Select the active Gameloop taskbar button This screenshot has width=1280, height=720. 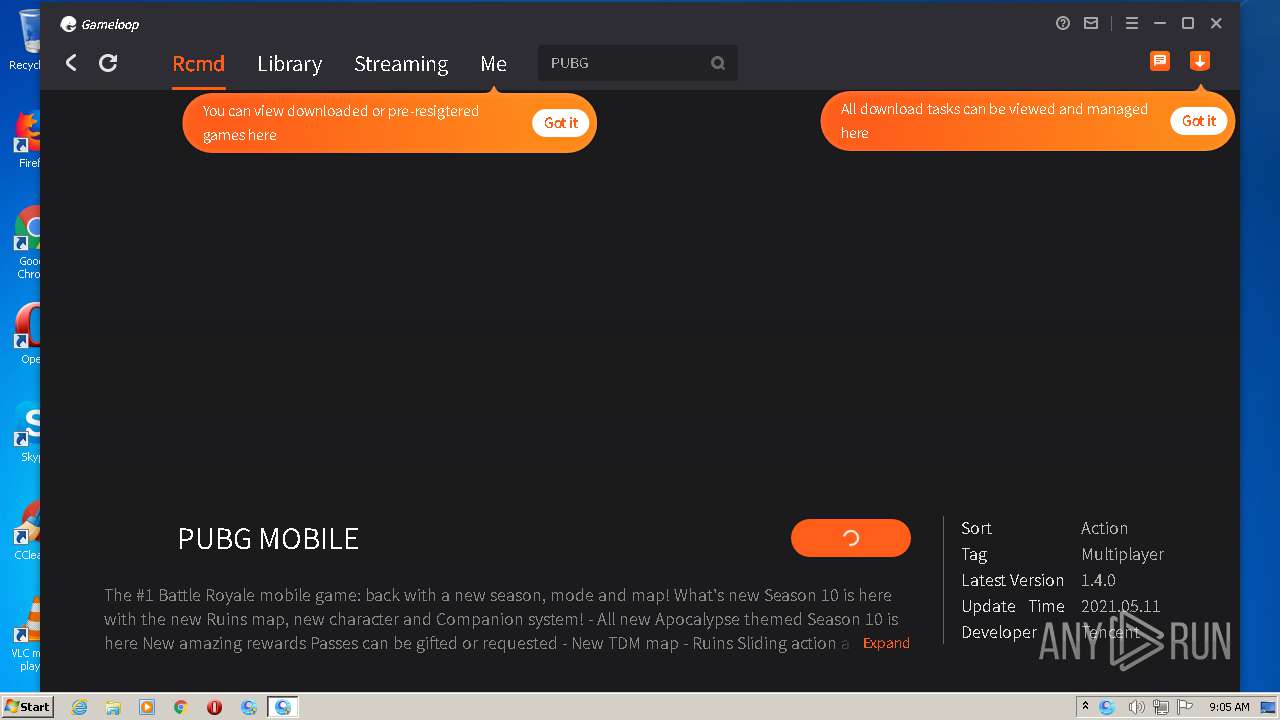coord(283,707)
